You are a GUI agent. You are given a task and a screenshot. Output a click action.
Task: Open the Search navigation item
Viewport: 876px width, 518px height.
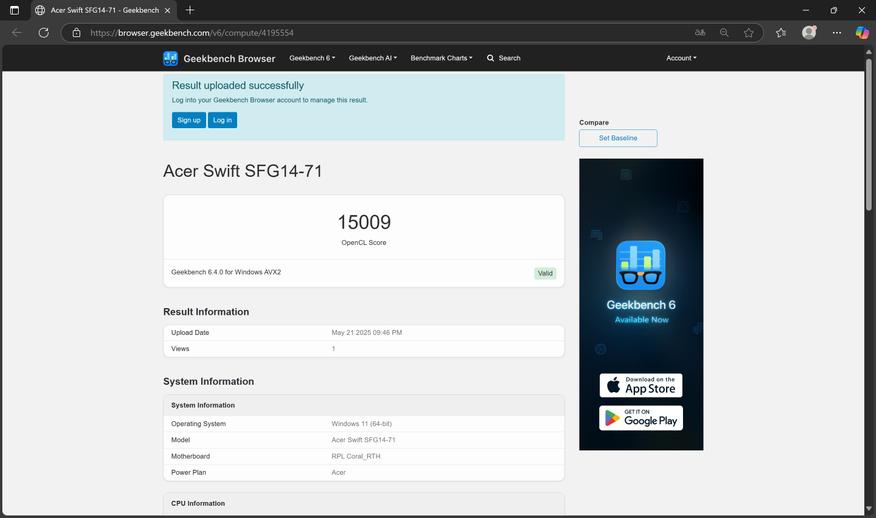pos(504,58)
